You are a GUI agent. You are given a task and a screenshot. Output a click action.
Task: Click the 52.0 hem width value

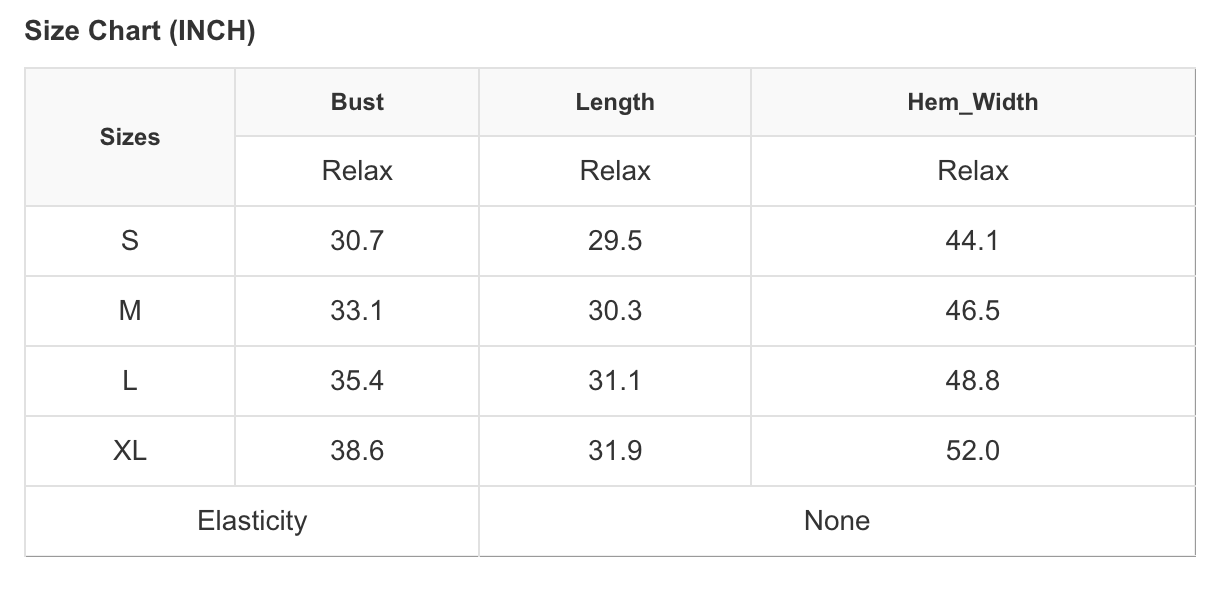973,451
